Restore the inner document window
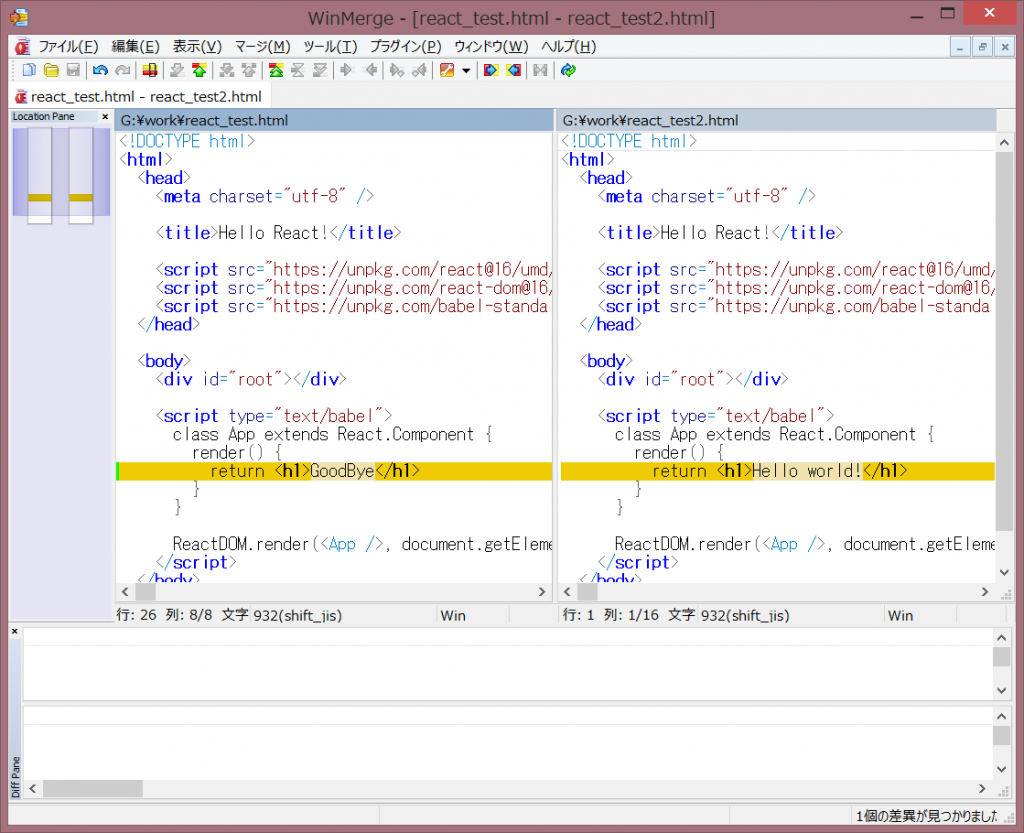This screenshot has width=1024, height=833. (x=982, y=47)
